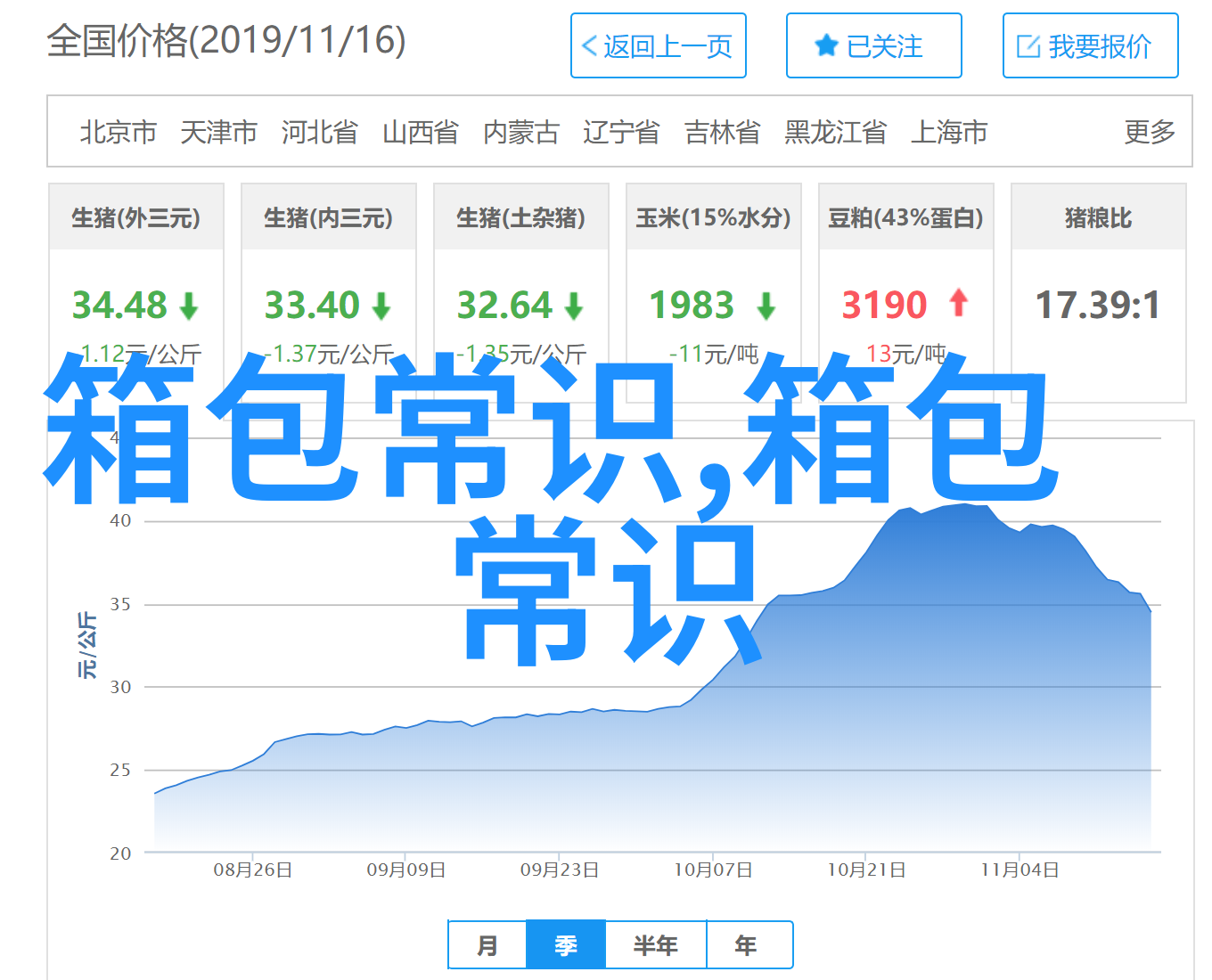This screenshot has width=1212, height=980.
Task: Select the 内蒙古 region
Action: (x=521, y=132)
